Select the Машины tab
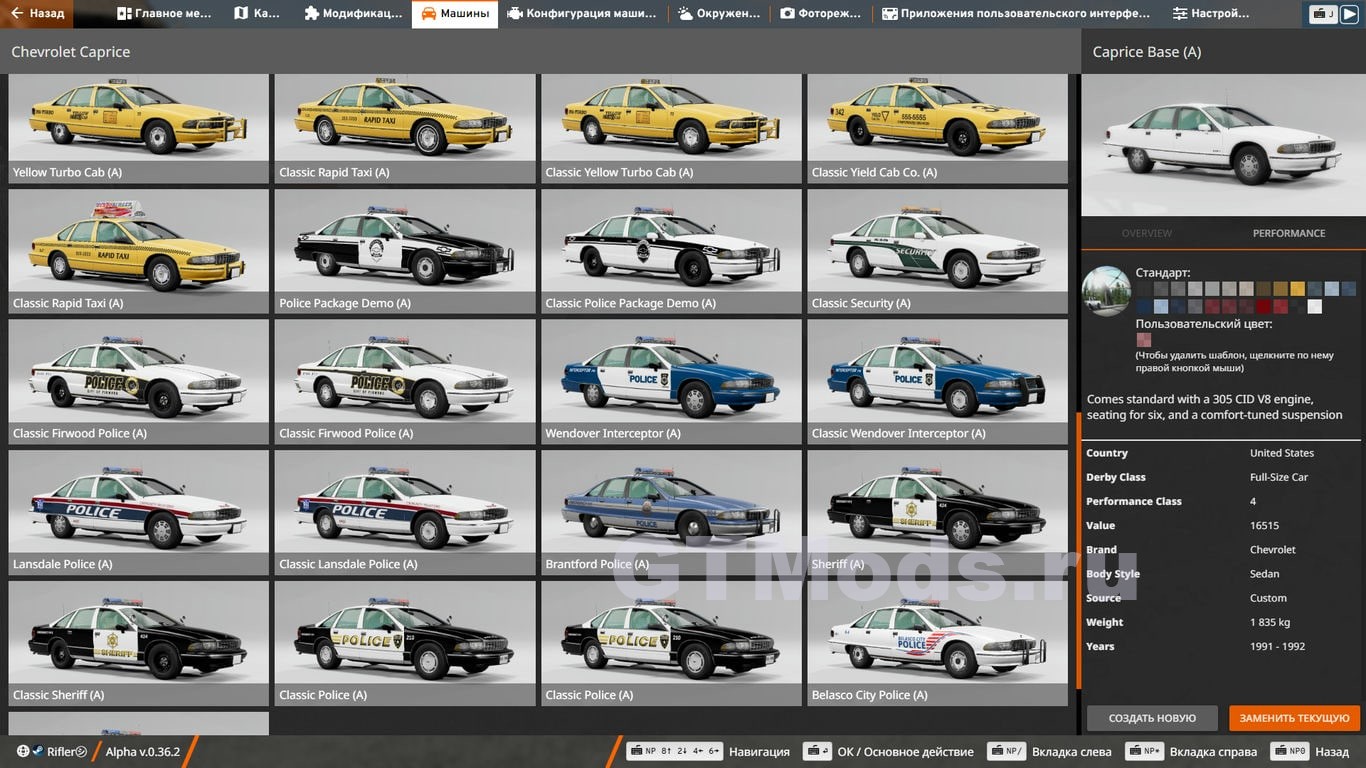This screenshot has width=1366, height=768. (x=455, y=14)
